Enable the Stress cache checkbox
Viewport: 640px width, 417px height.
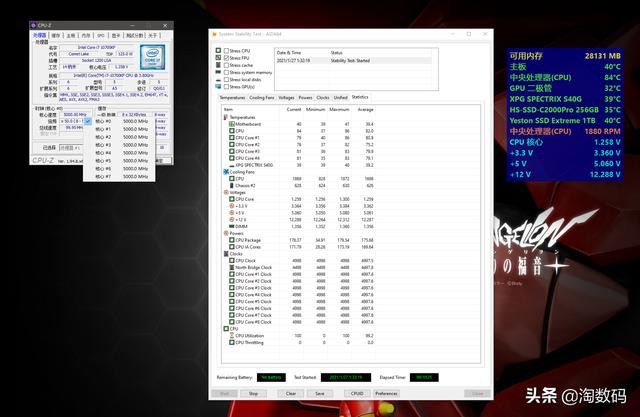[x=226, y=65]
